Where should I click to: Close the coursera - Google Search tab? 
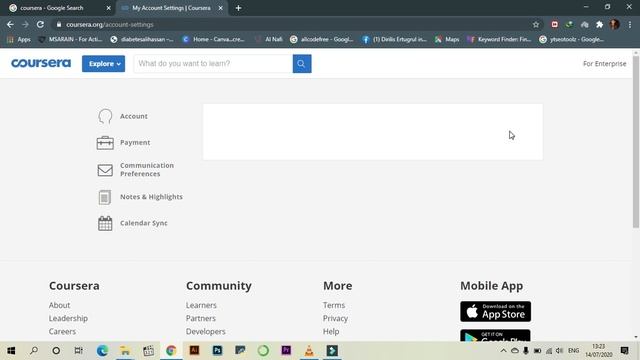[x=109, y=8]
